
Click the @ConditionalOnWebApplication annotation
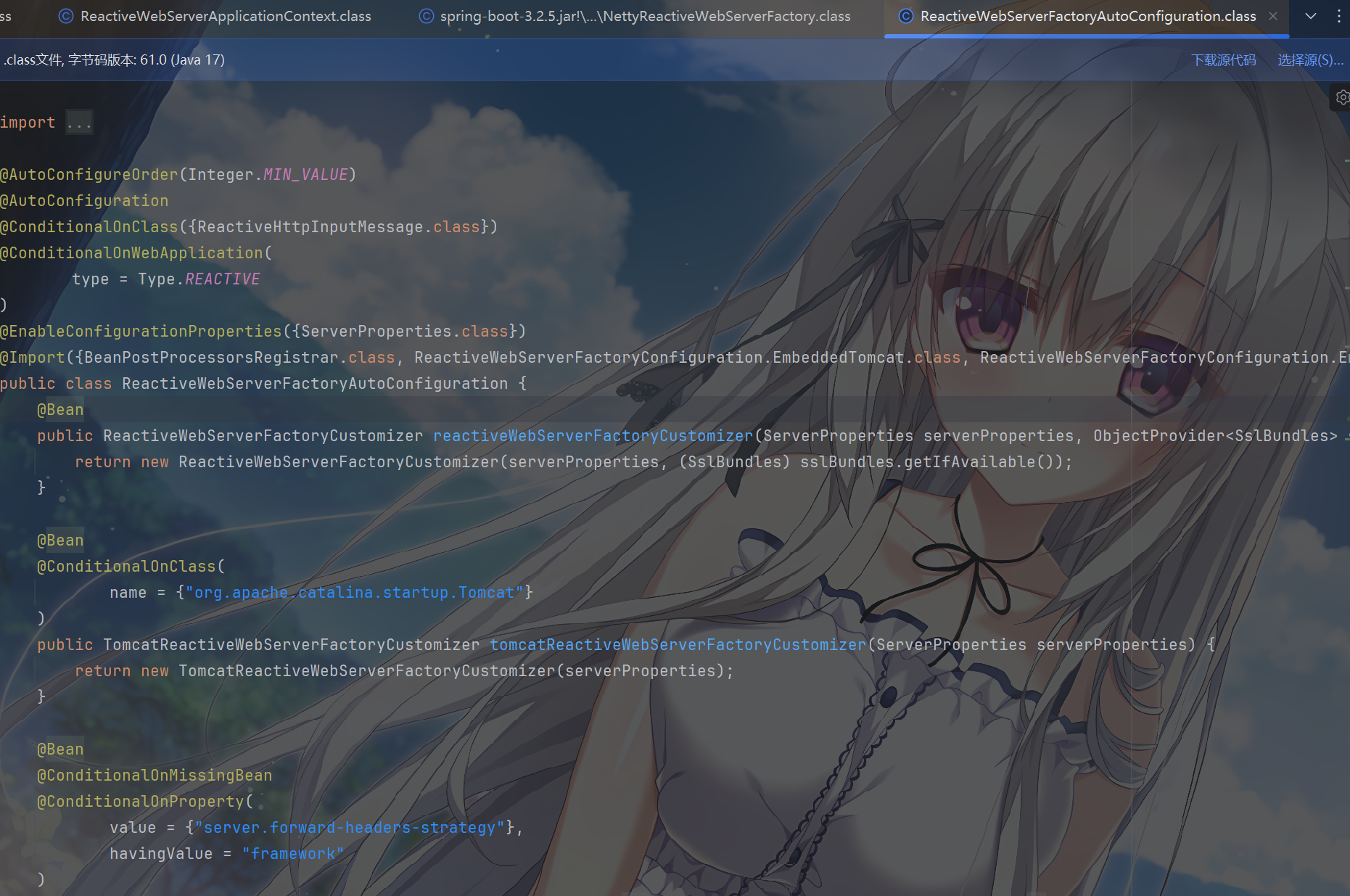131,252
